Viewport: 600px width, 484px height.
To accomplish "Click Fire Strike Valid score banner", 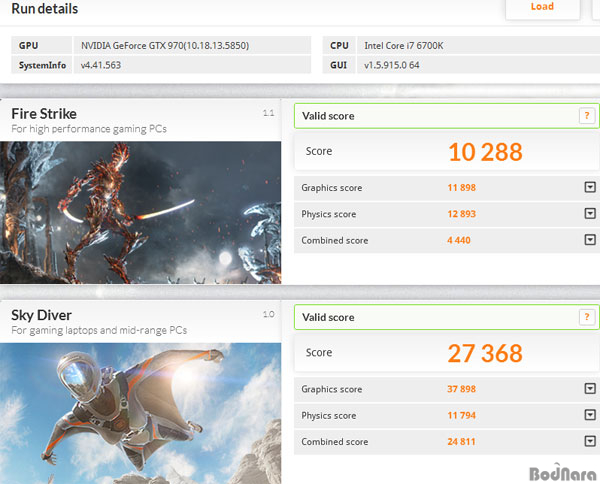I will (x=447, y=116).
